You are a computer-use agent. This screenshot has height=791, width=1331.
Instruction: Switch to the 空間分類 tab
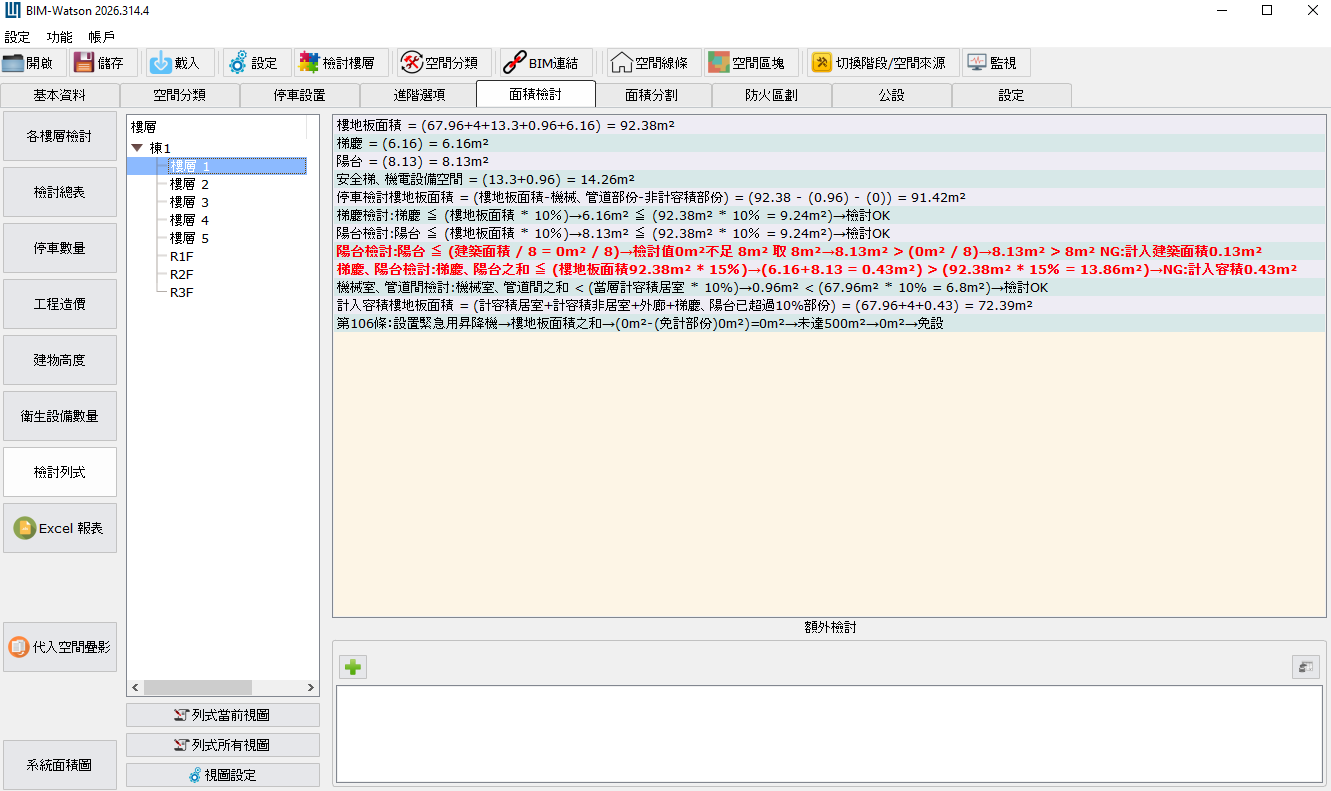click(x=180, y=96)
